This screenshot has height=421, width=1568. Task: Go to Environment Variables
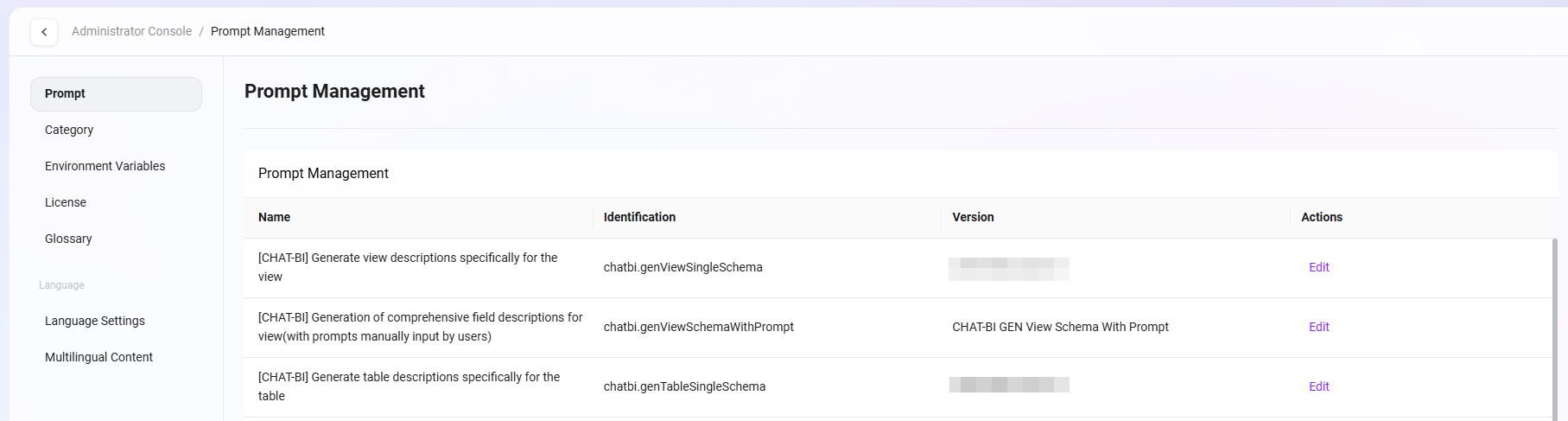[105, 166]
